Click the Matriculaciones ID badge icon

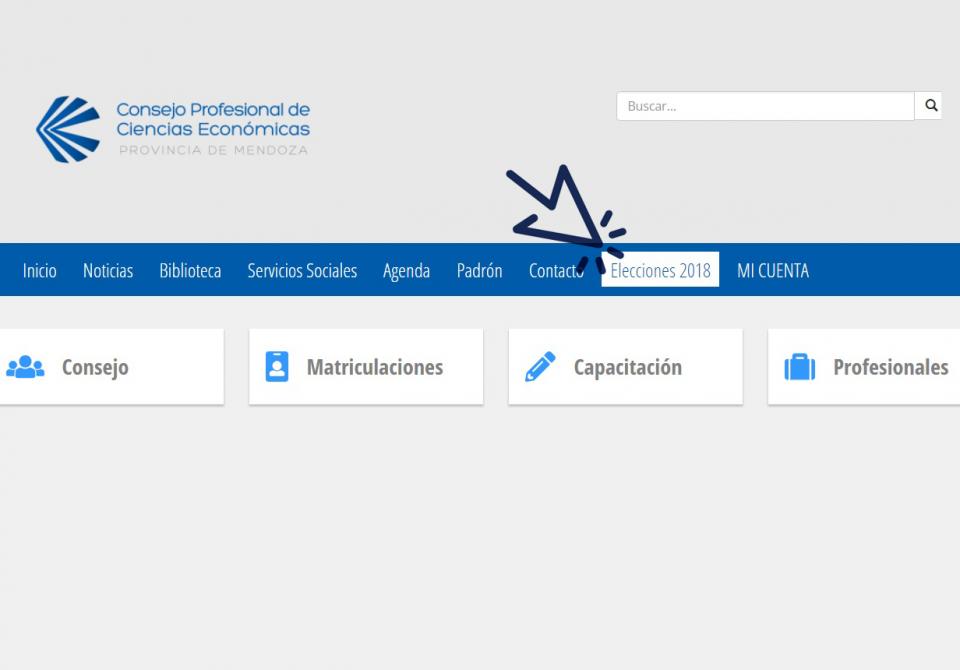coord(277,366)
